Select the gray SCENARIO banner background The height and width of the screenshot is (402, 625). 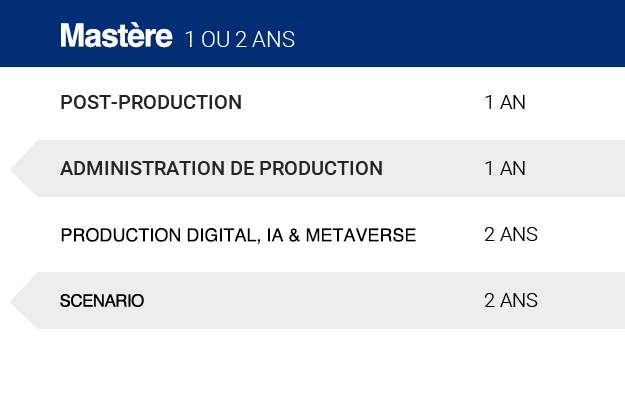[315, 301]
